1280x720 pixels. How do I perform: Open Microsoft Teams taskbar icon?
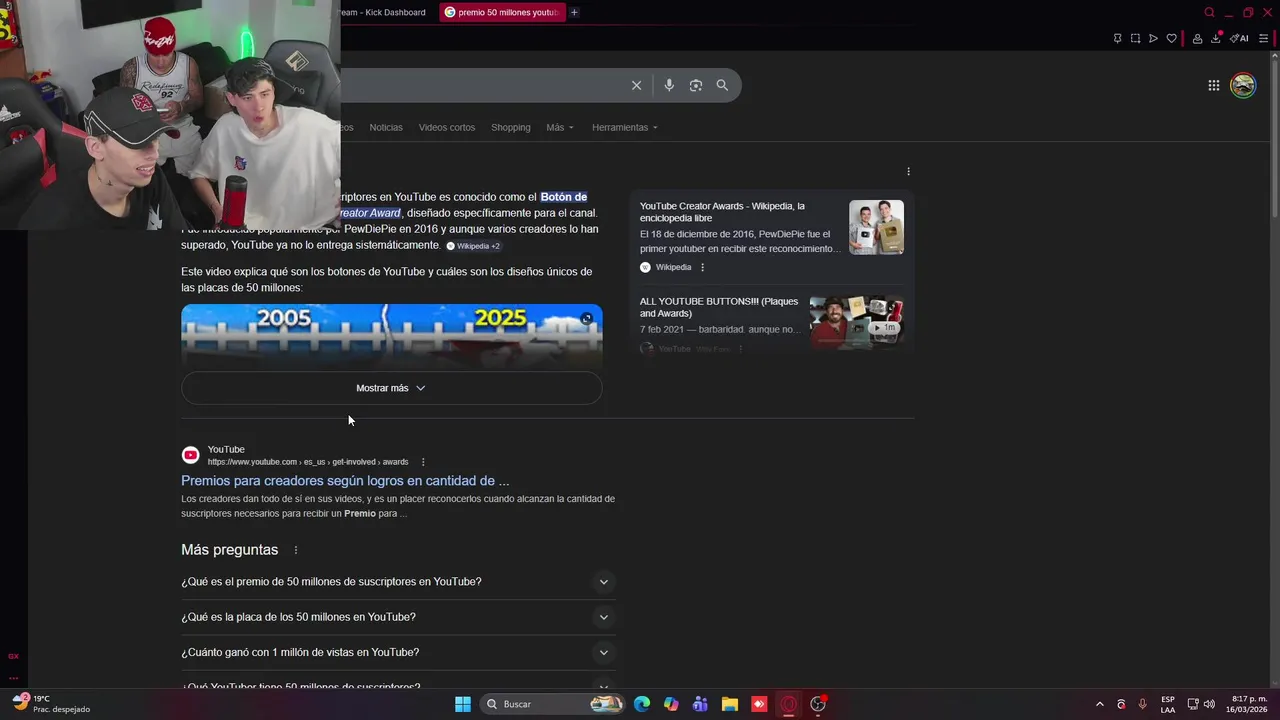(x=700, y=704)
